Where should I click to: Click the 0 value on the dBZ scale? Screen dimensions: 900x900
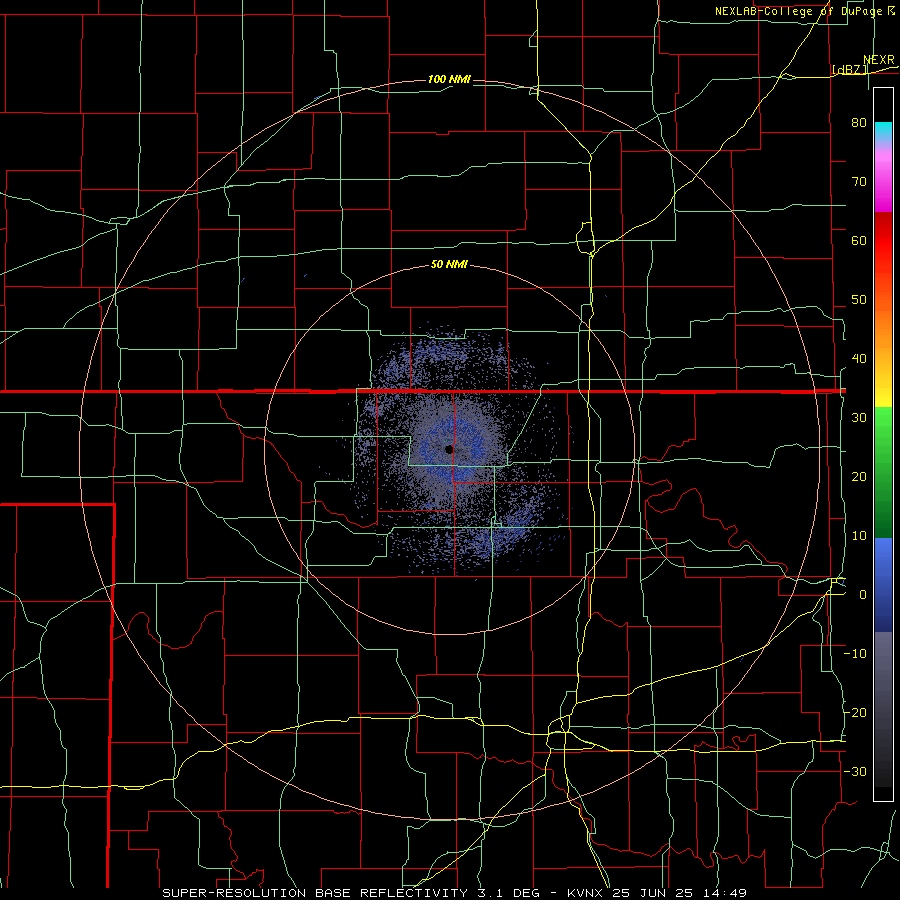point(863,595)
